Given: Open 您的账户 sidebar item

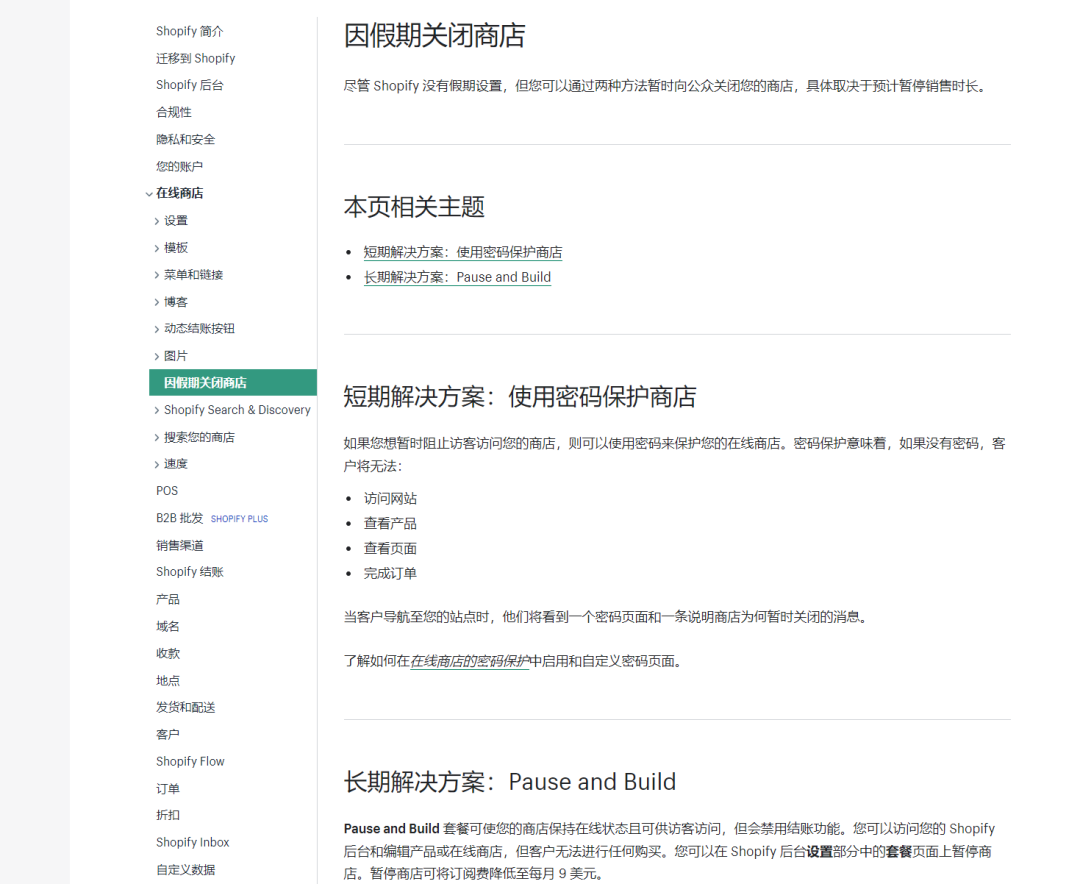Looking at the screenshot, I should coord(179,166).
